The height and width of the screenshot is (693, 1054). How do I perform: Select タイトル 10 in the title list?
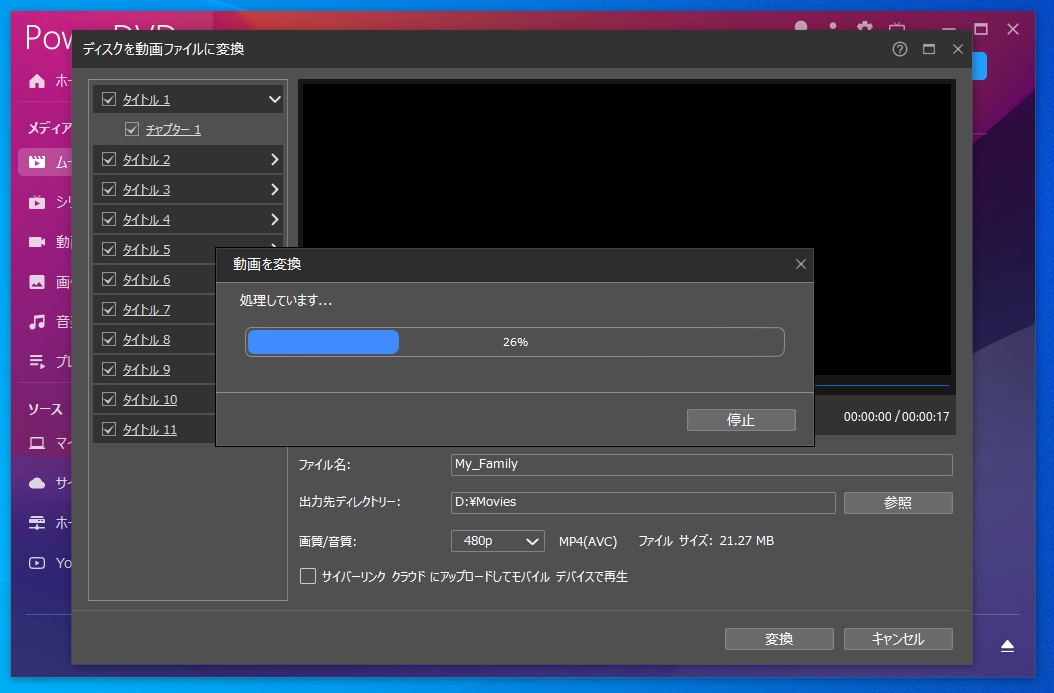(x=150, y=400)
